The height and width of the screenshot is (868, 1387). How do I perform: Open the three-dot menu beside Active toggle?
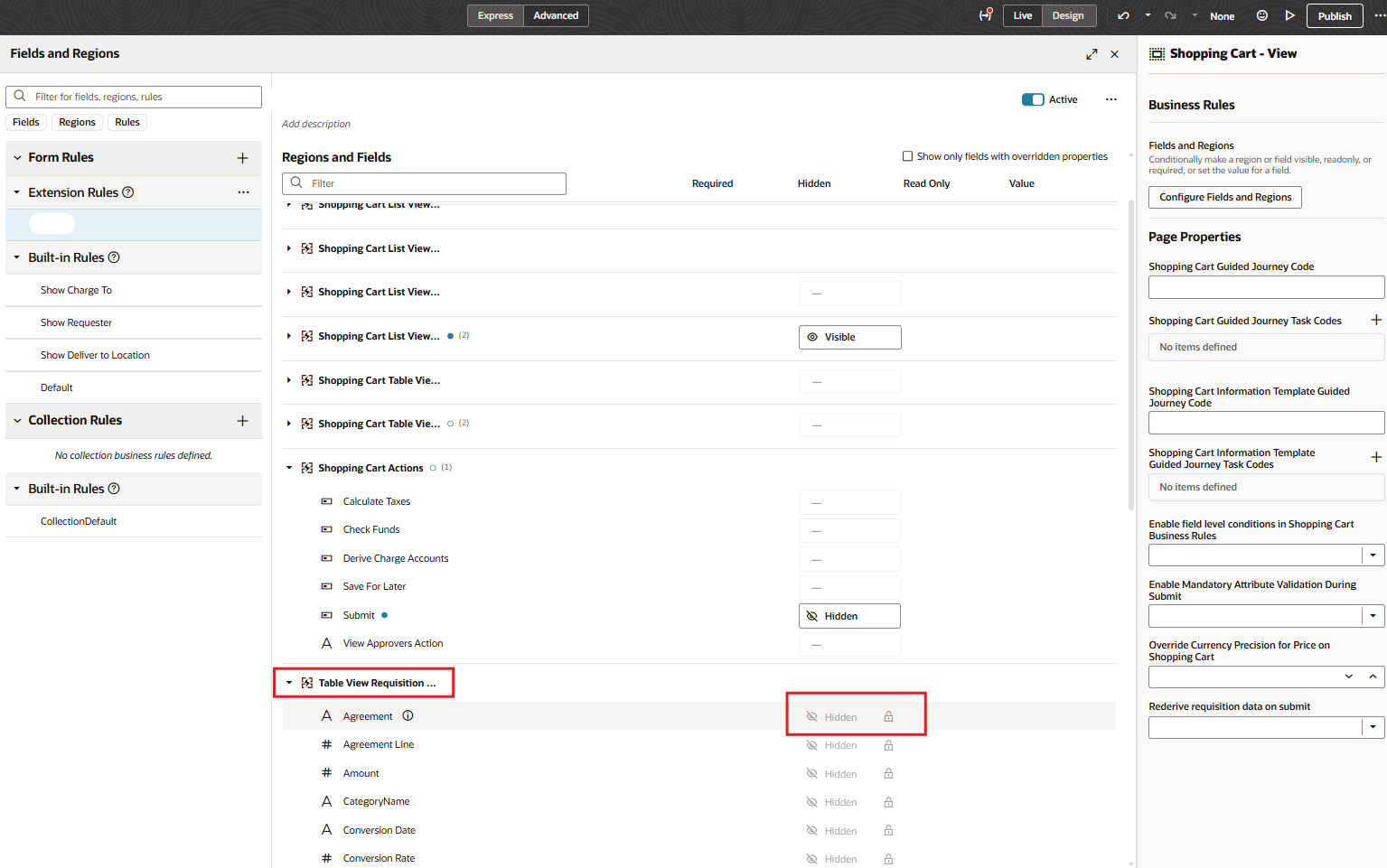coord(1111,99)
